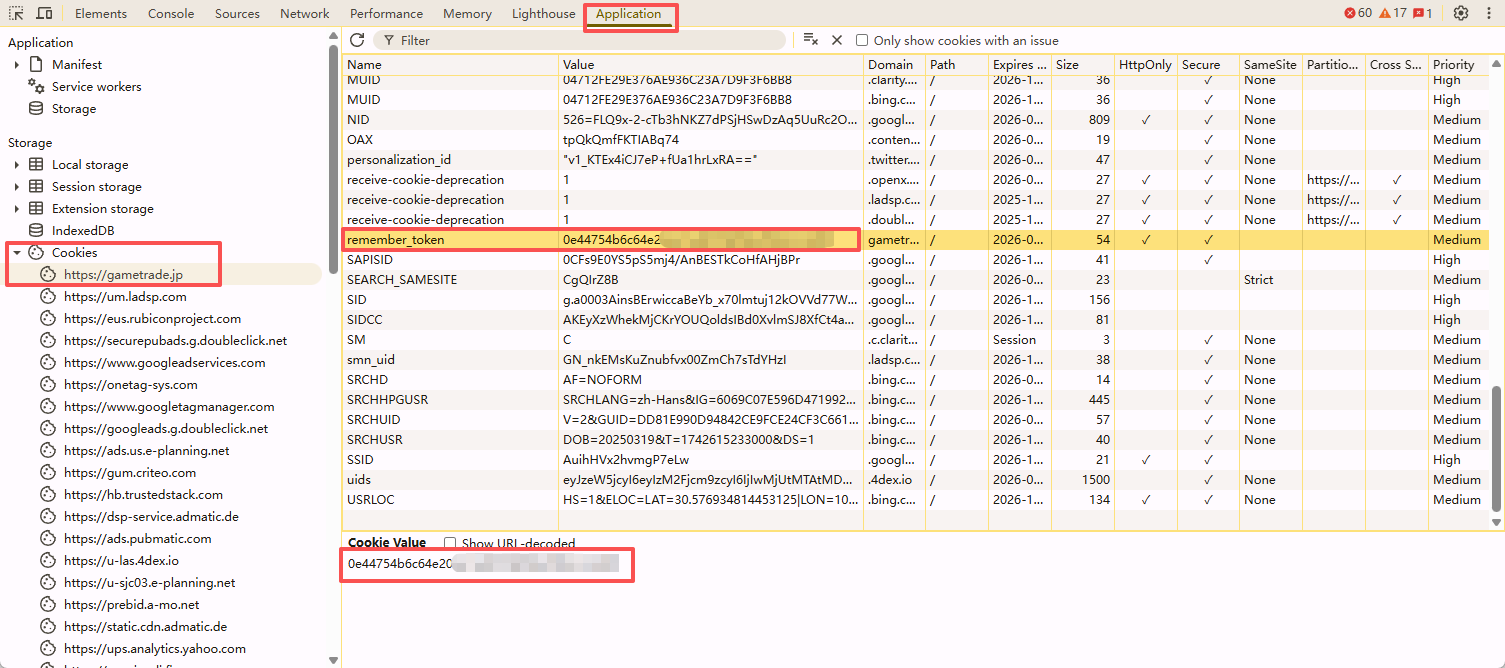This screenshot has height=668, width=1505.
Task: Click the cookie Filter input field
Action: [585, 40]
